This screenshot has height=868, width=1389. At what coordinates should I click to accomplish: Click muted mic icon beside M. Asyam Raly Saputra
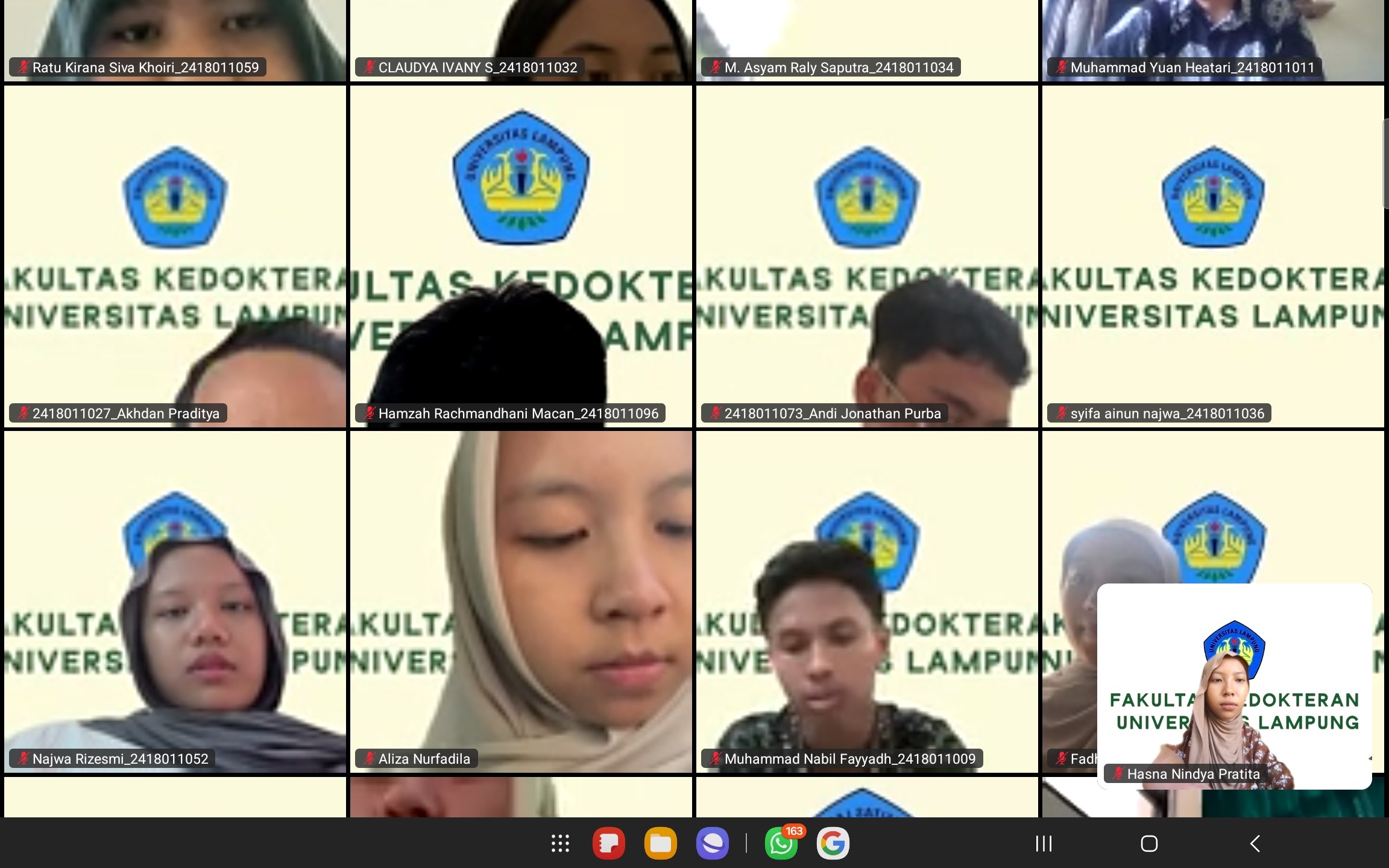[715, 67]
